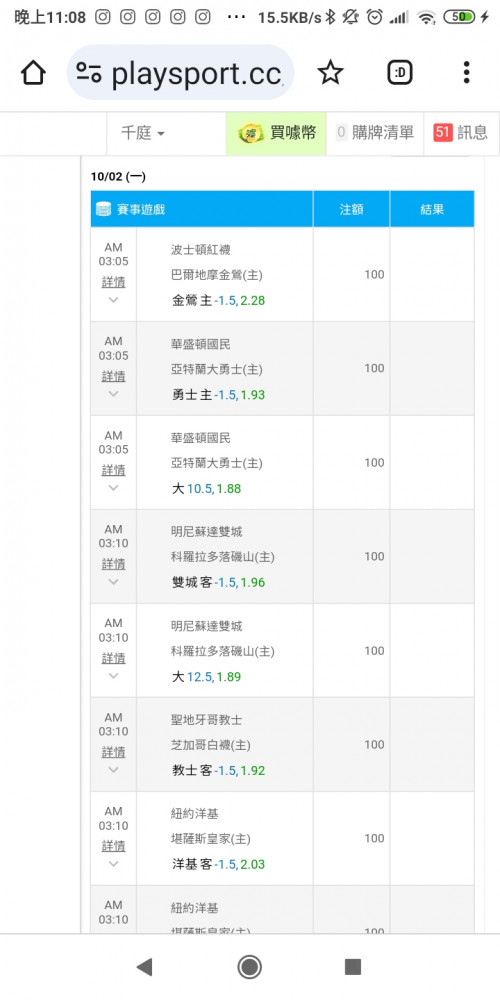Tap Android back navigation triangle
Image resolution: width=500 pixels, height=1000 pixels.
pyautogui.click(x=144, y=967)
